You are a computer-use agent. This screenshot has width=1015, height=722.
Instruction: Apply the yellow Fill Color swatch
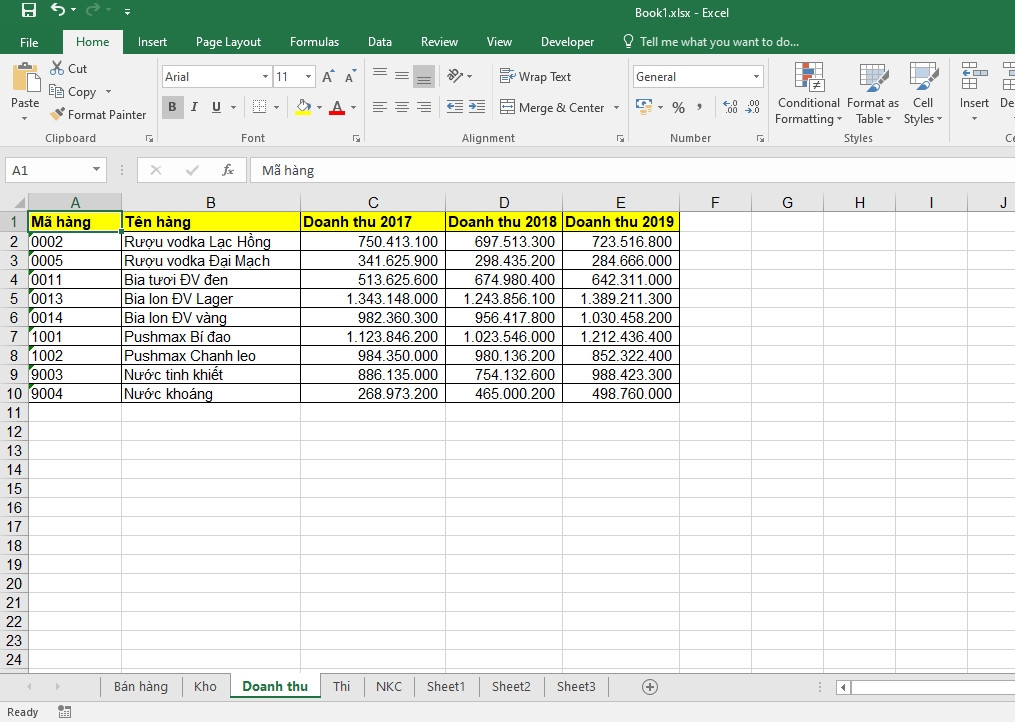pos(303,107)
